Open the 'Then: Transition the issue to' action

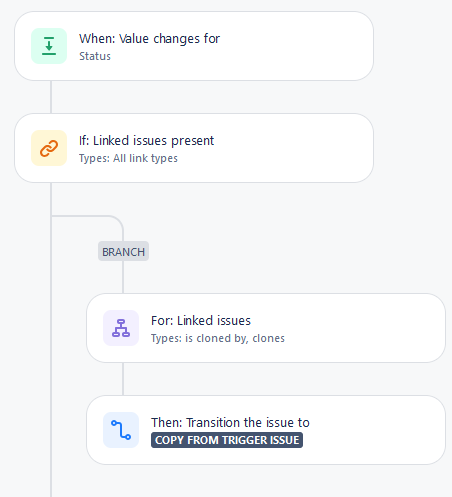pyautogui.click(x=266, y=430)
